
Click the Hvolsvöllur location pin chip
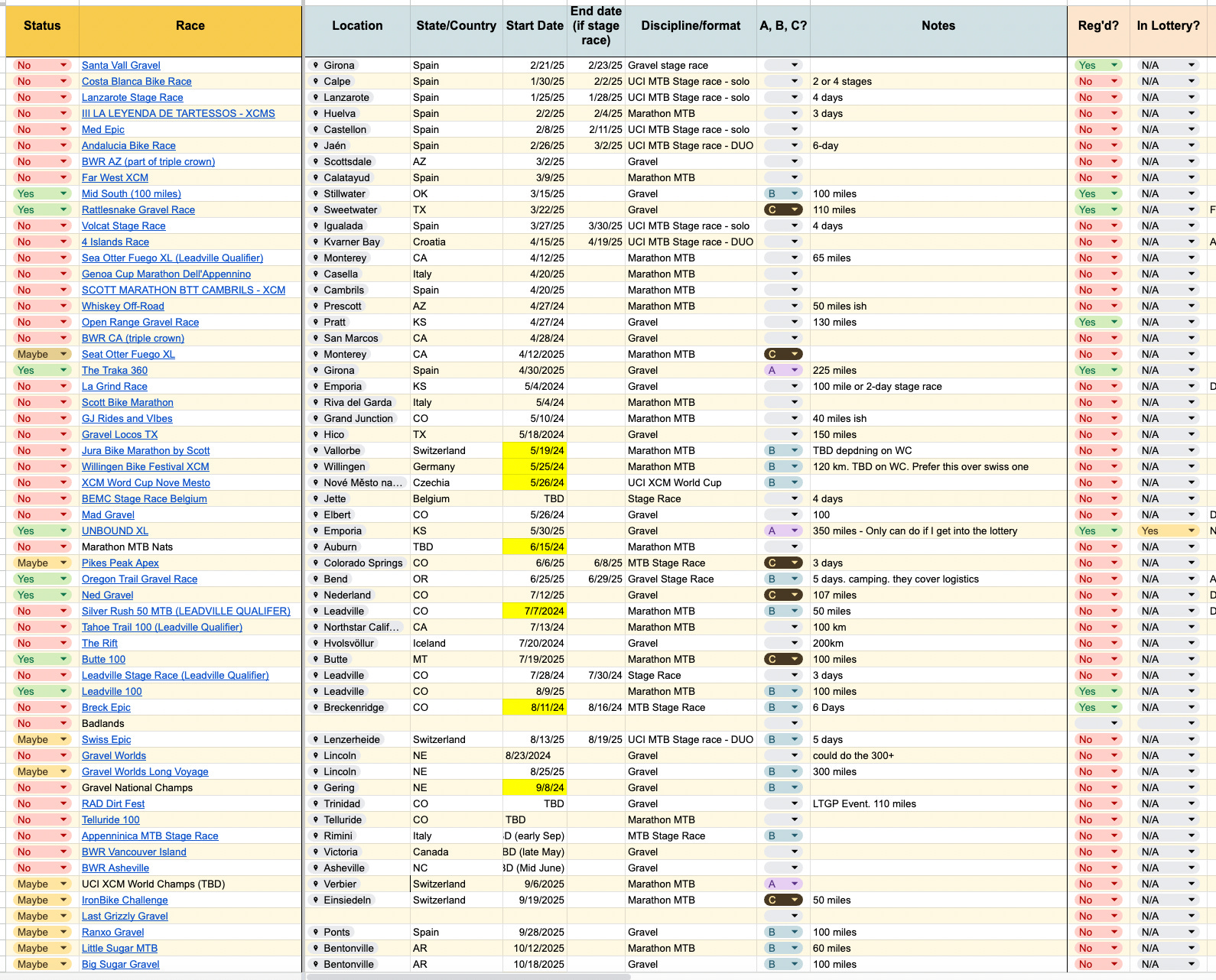tap(343, 643)
